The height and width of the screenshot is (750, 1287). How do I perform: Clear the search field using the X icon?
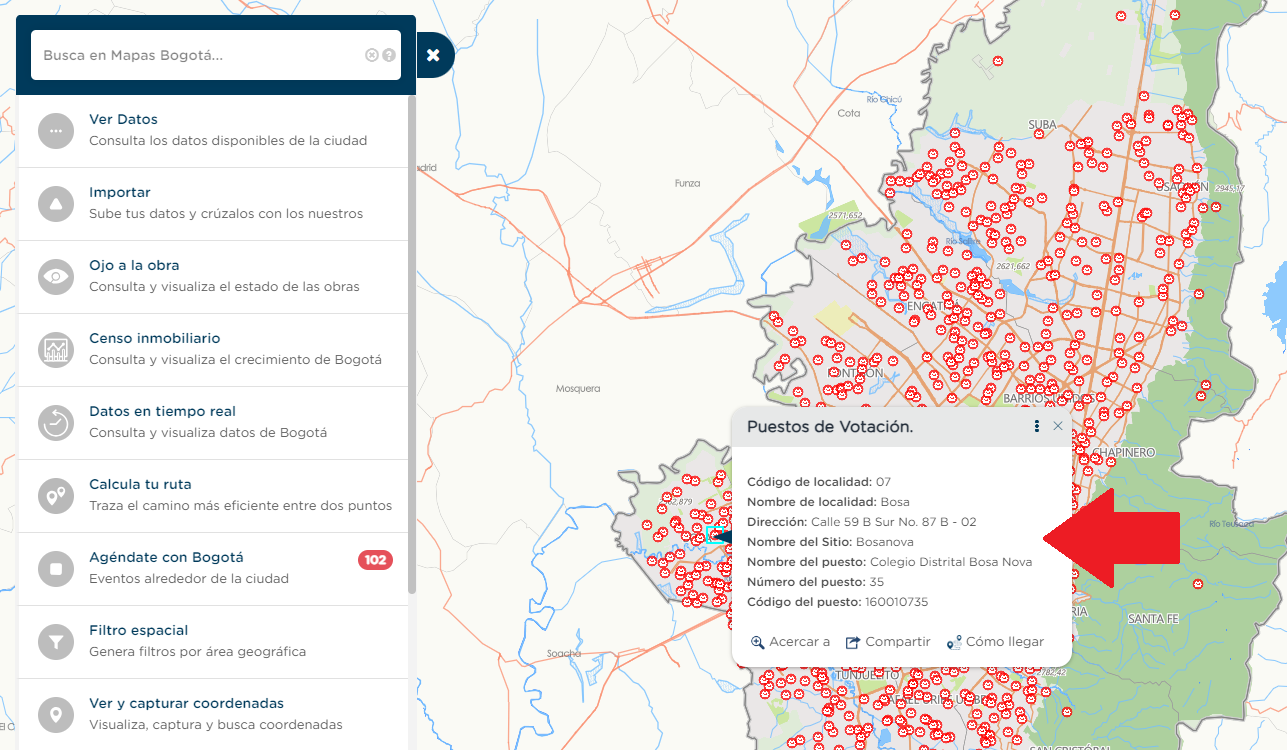(371, 55)
